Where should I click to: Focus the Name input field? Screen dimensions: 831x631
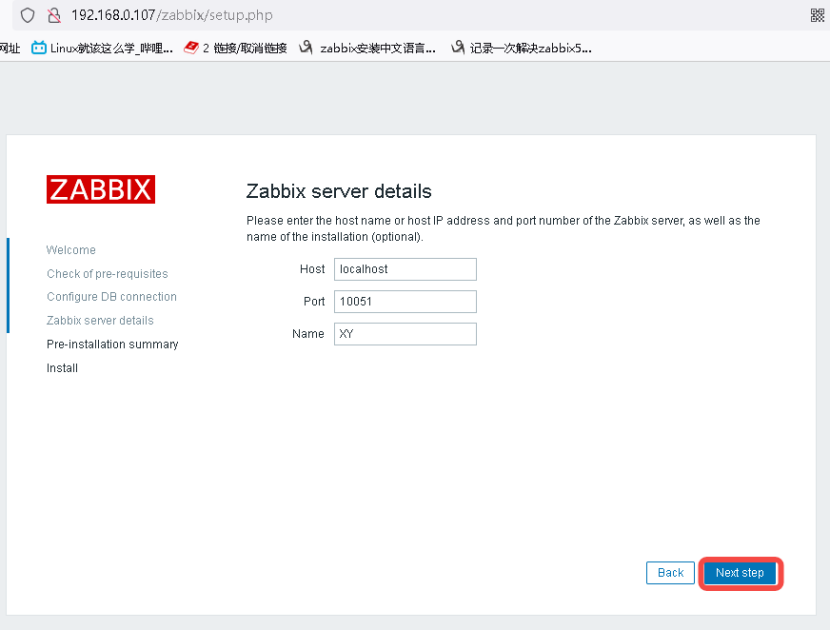tap(405, 334)
